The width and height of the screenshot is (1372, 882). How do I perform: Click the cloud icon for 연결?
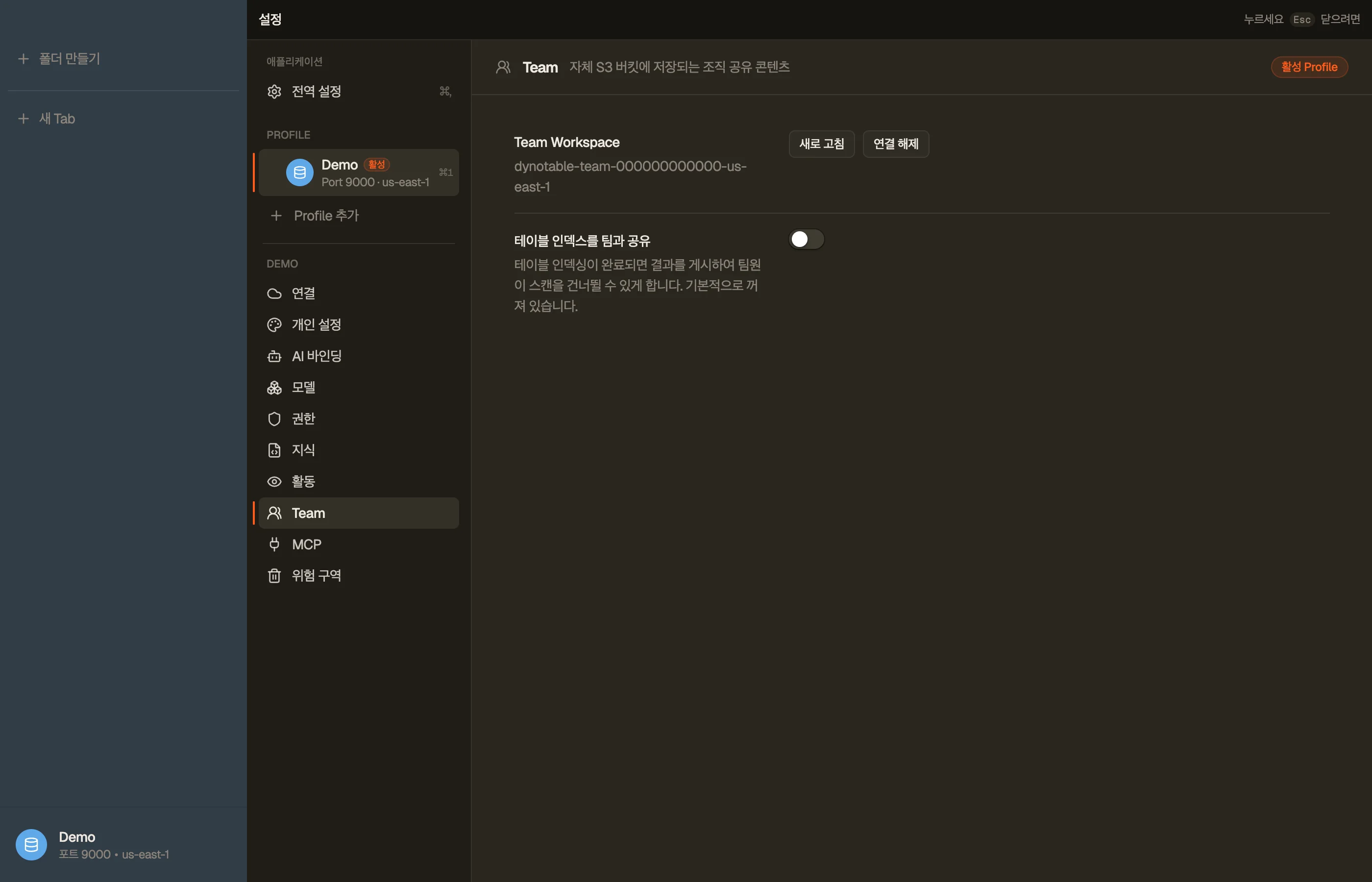[x=274, y=293]
